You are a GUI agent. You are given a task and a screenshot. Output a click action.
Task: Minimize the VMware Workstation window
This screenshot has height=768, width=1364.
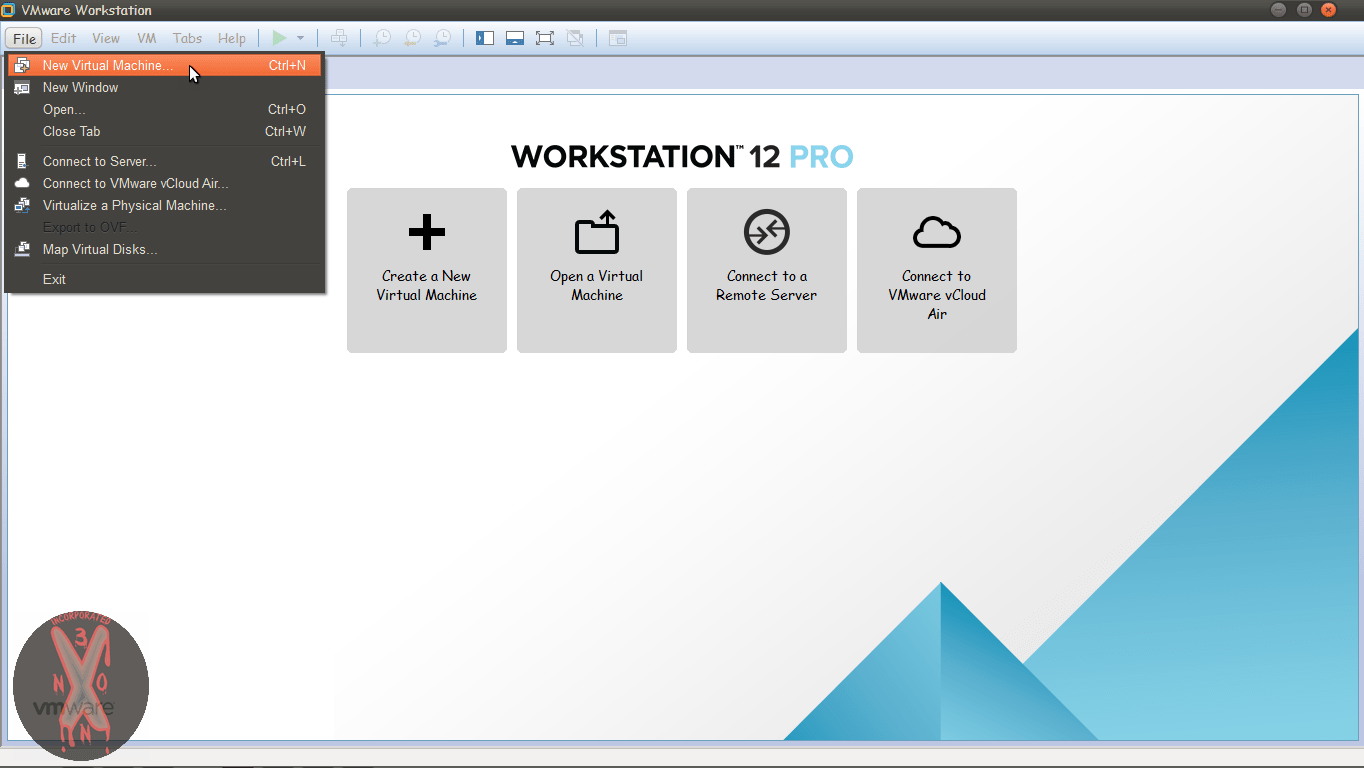(1279, 10)
